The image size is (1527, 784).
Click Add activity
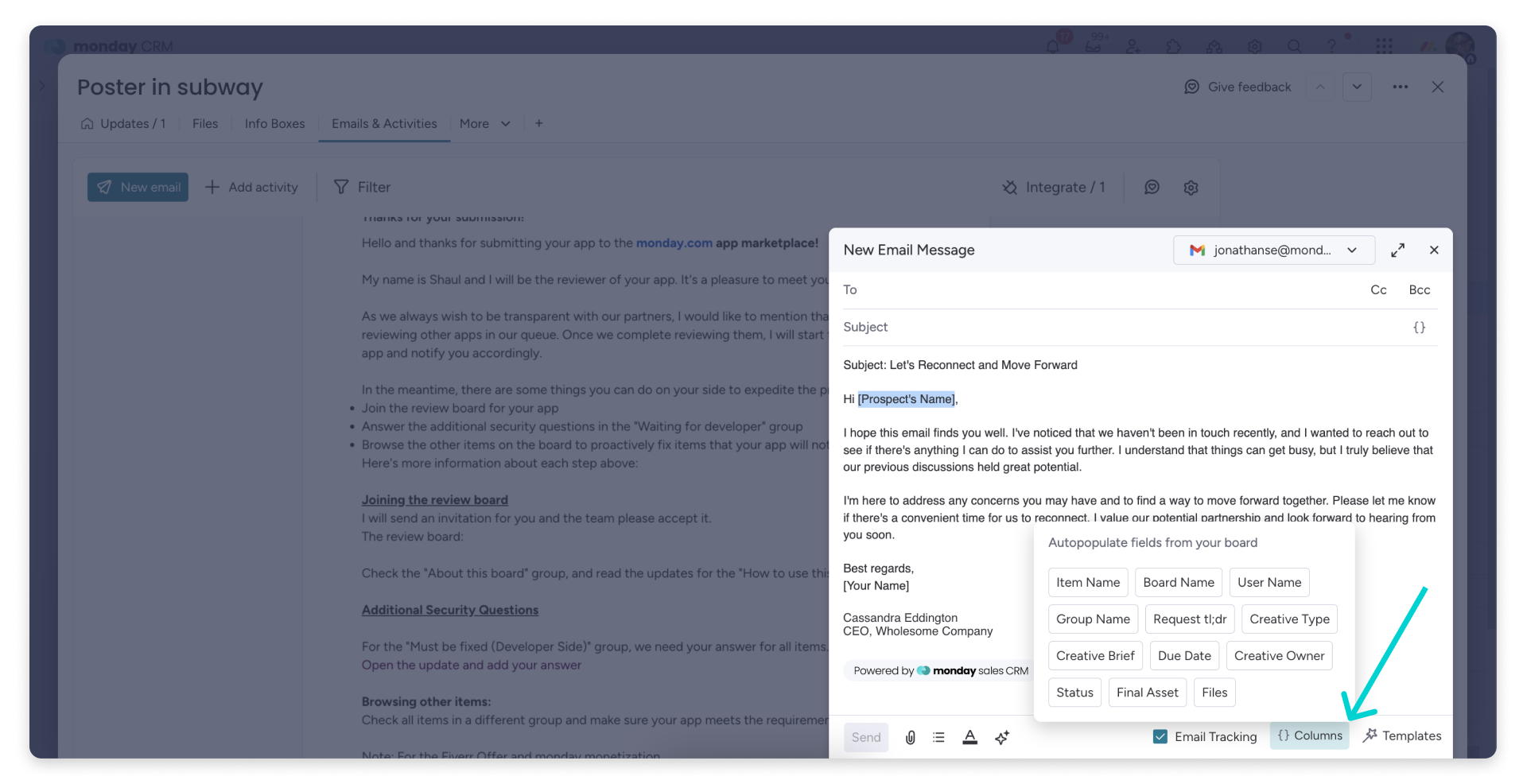pos(251,187)
